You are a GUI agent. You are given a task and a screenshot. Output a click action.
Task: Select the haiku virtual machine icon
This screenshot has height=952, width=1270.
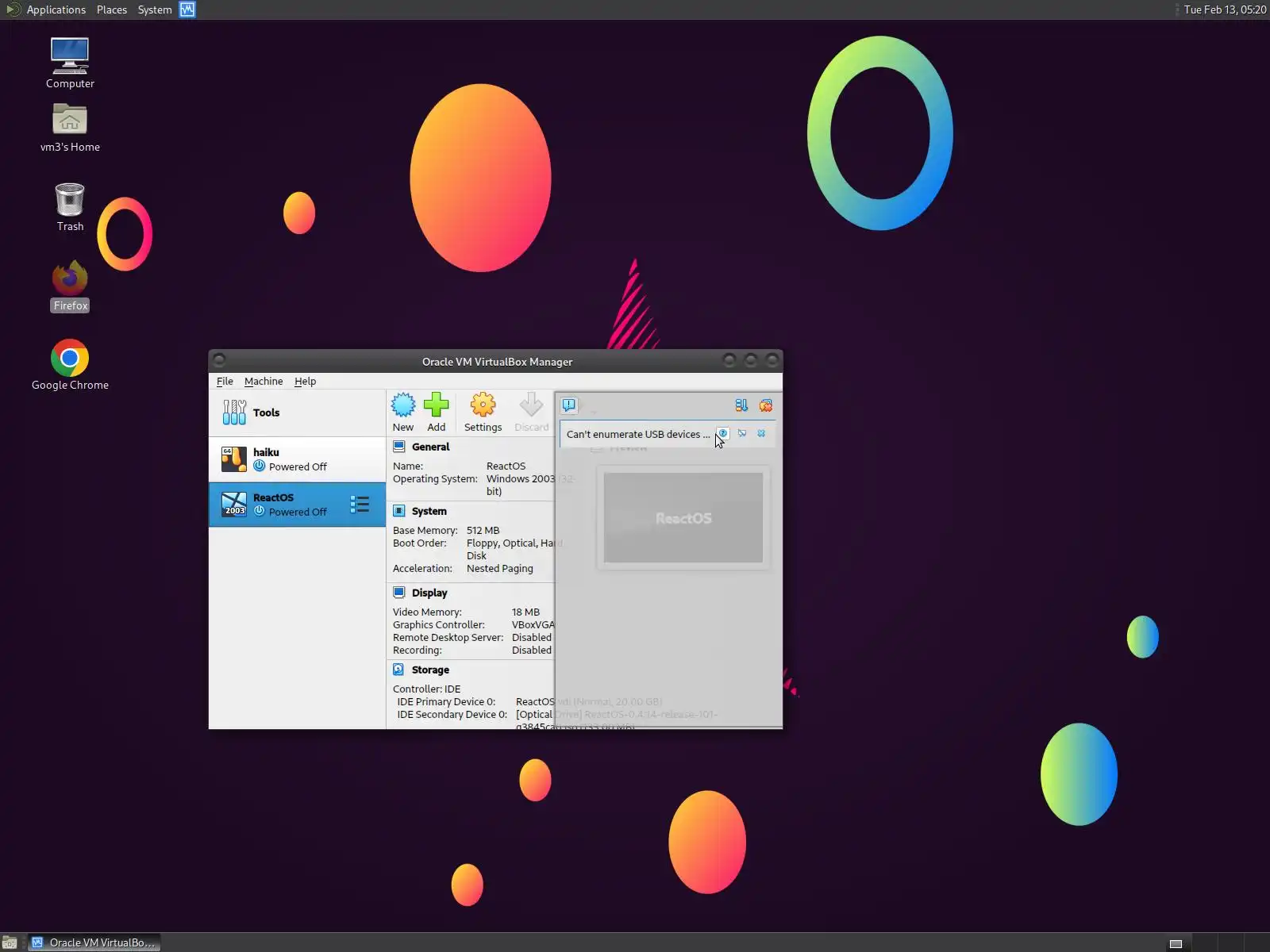pos(234,459)
